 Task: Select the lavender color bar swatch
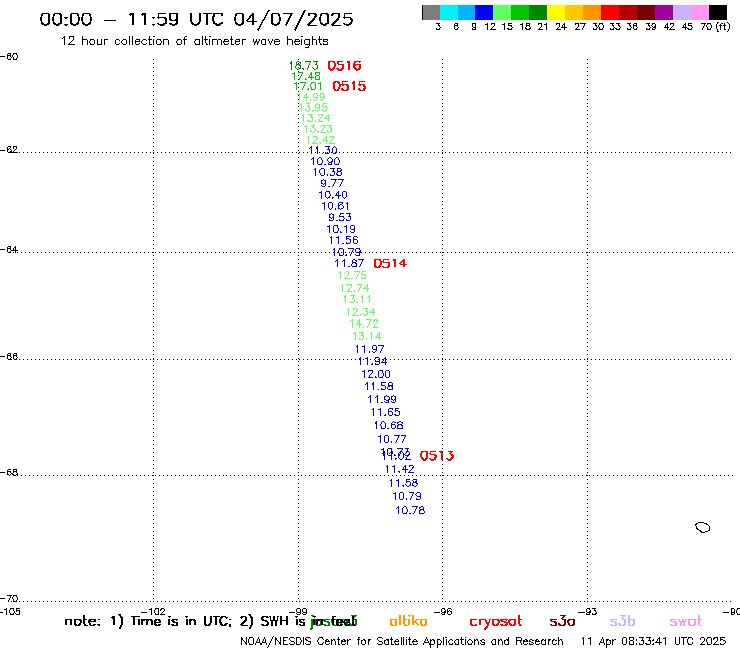pos(681,12)
